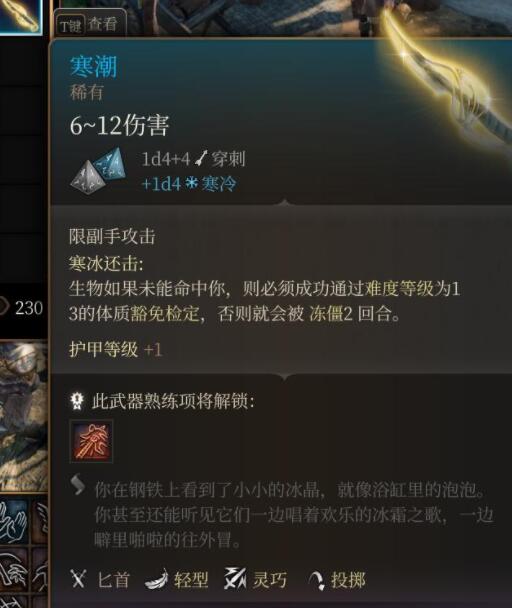Click the 230 value in left panel

click(29, 308)
